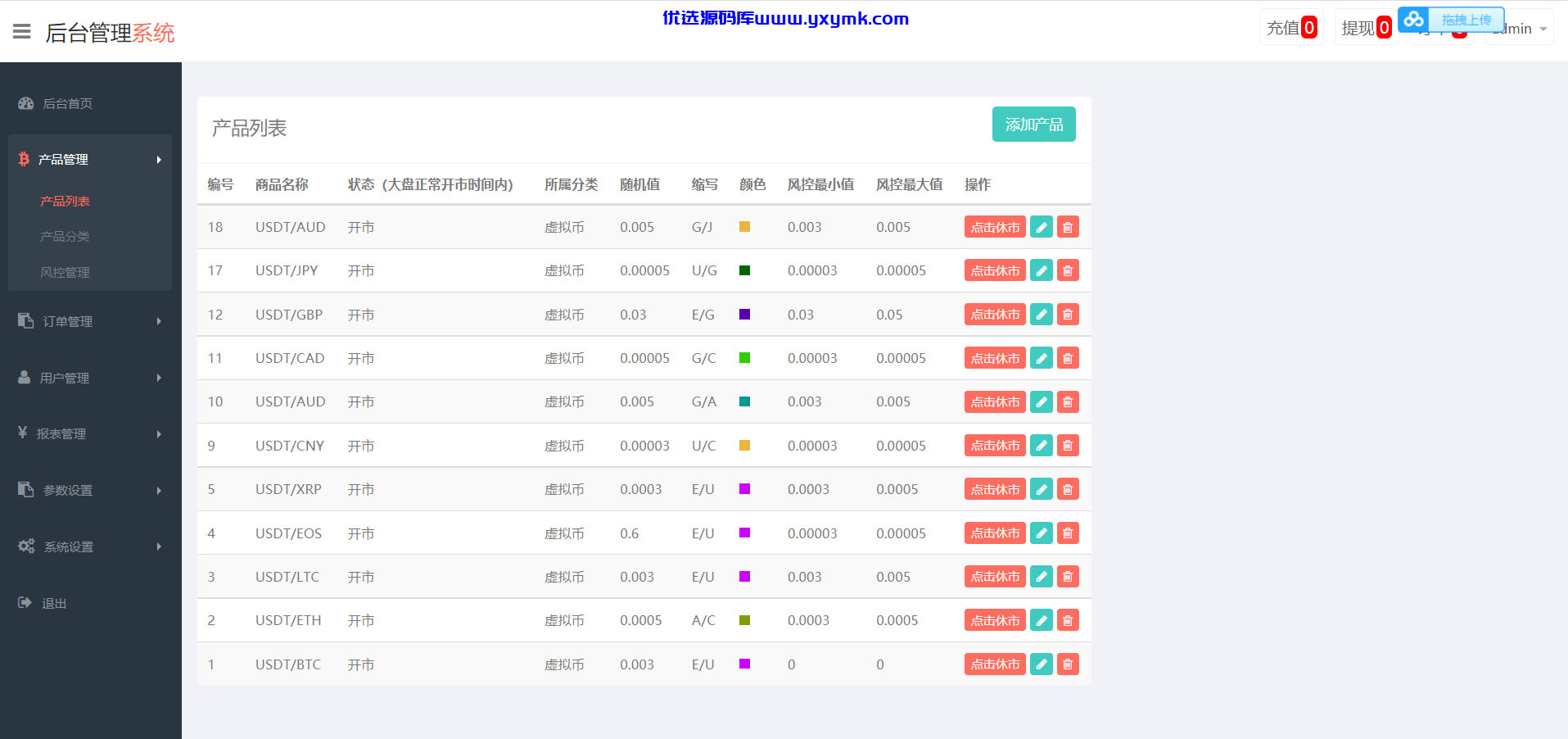This screenshot has width=1568, height=739.
Task: Open 产品列表 submenu item
Action: point(65,201)
